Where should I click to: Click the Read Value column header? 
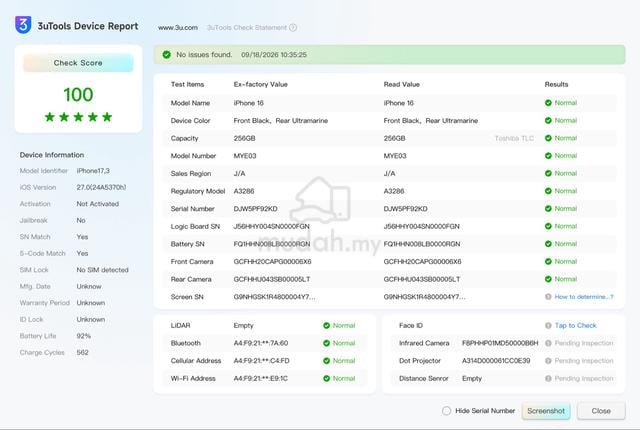(x=402, y=84)
